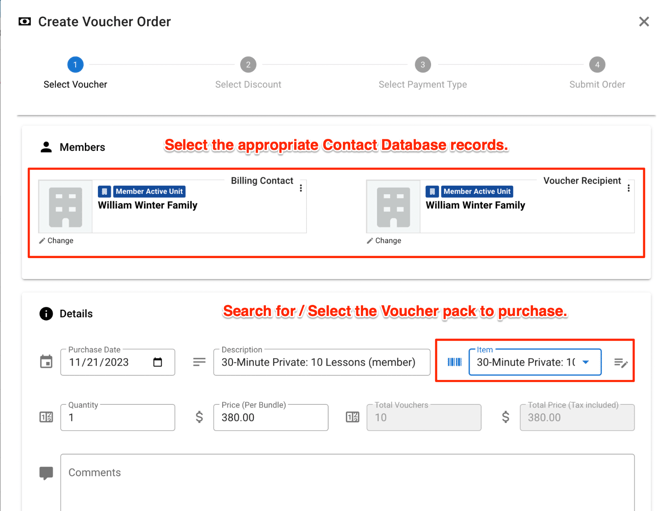This screenshot has width=670, height=511.
Task: Jump to step 4 Submit Order
Action: (x=597, y=65)
